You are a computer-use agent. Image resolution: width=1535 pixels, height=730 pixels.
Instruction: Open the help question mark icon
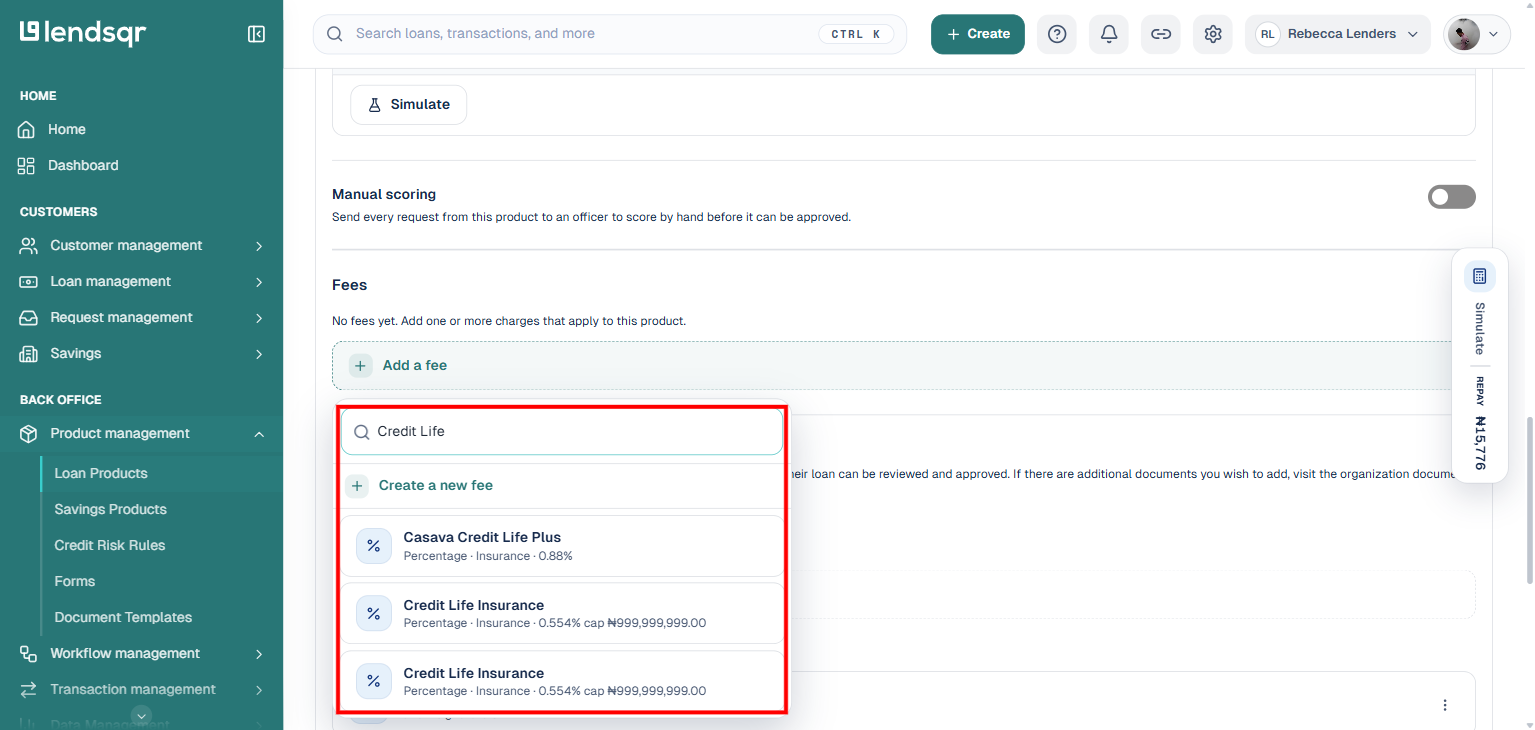coord(1057,34)
